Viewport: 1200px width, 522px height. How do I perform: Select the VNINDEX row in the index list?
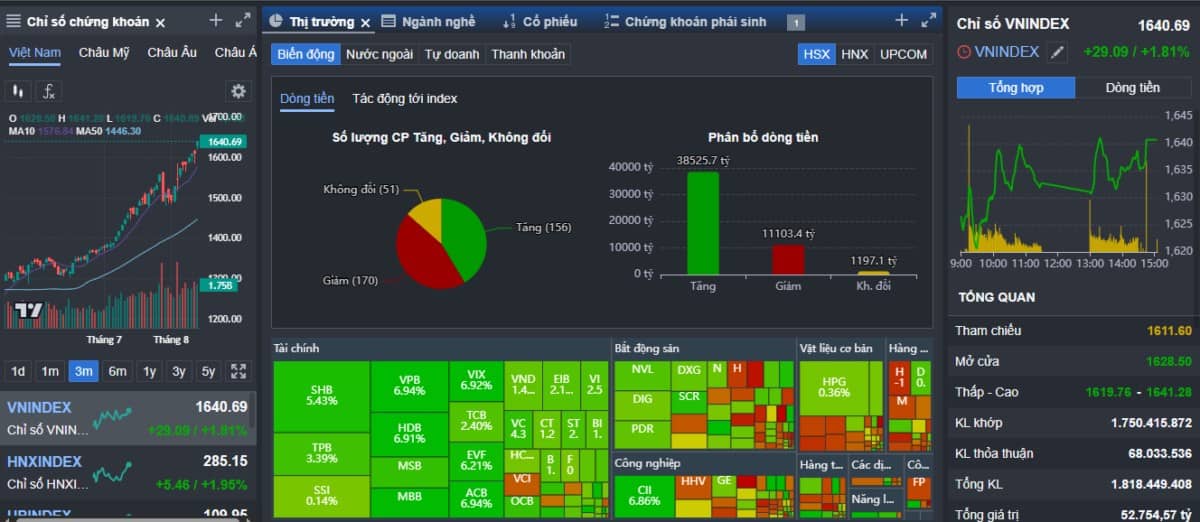[x=128, y=417]
